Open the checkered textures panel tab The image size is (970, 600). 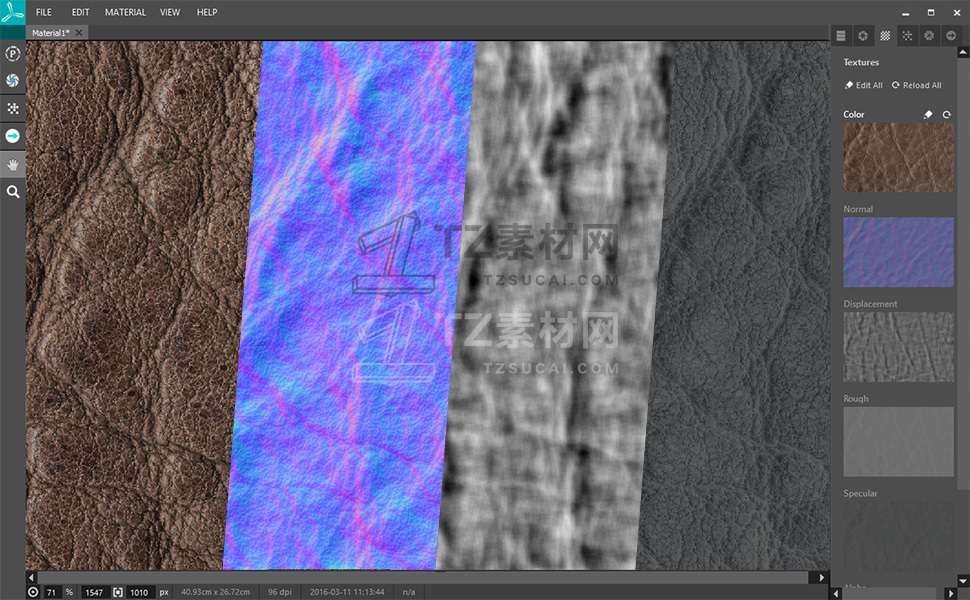(x=885, y=36)
